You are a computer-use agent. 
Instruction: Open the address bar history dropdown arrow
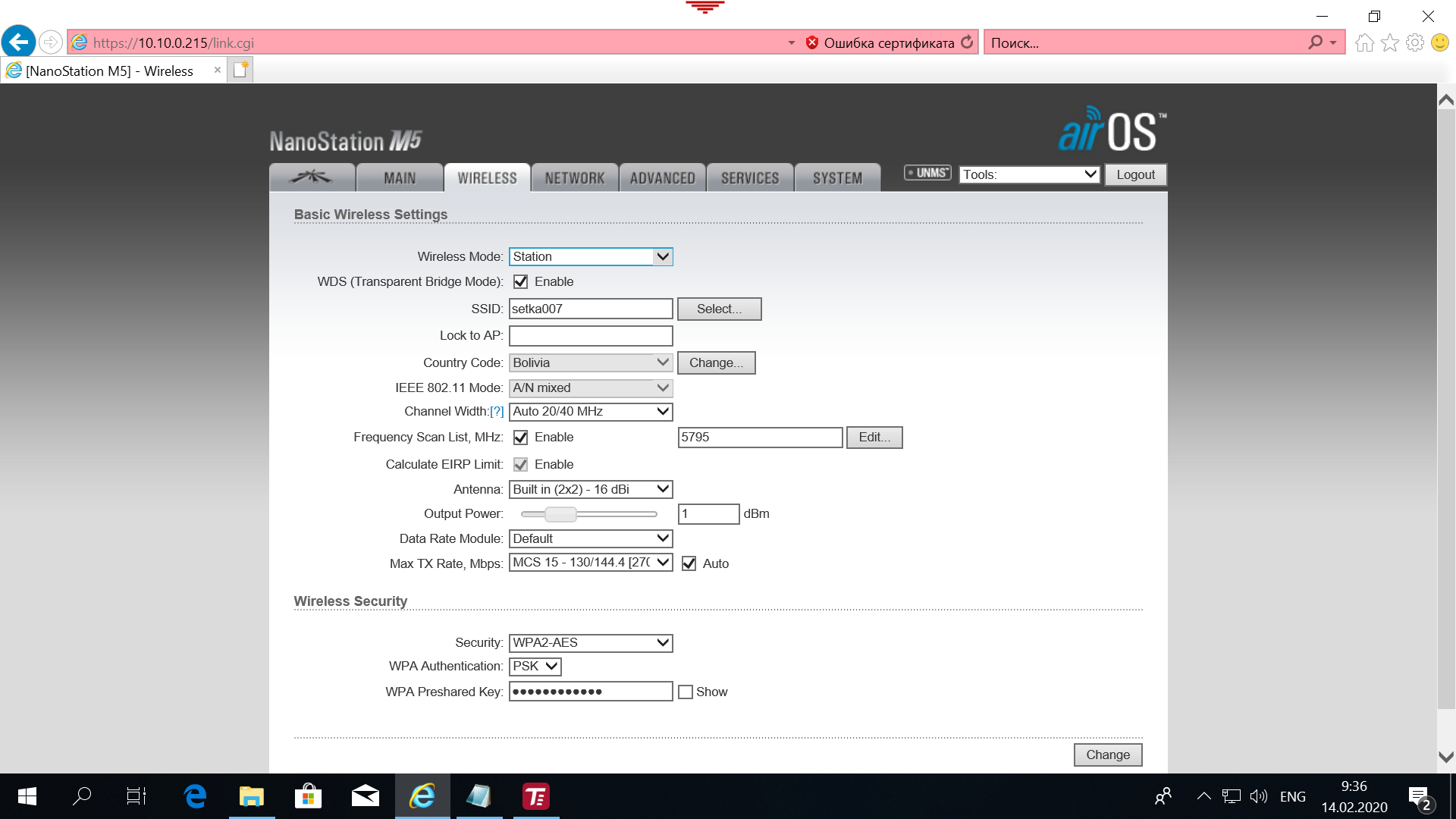(x=791, y=42)
